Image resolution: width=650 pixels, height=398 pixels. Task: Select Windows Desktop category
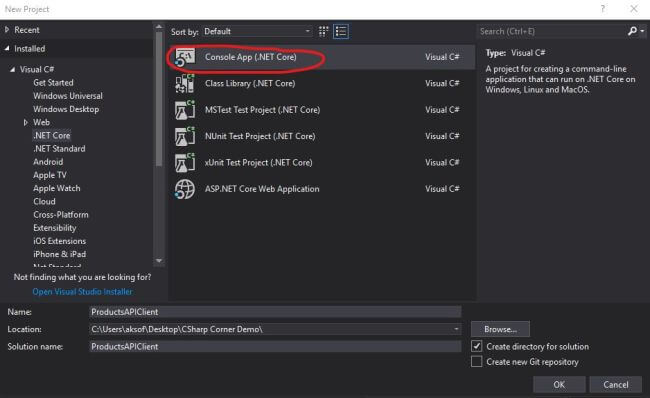pos(66,109)
